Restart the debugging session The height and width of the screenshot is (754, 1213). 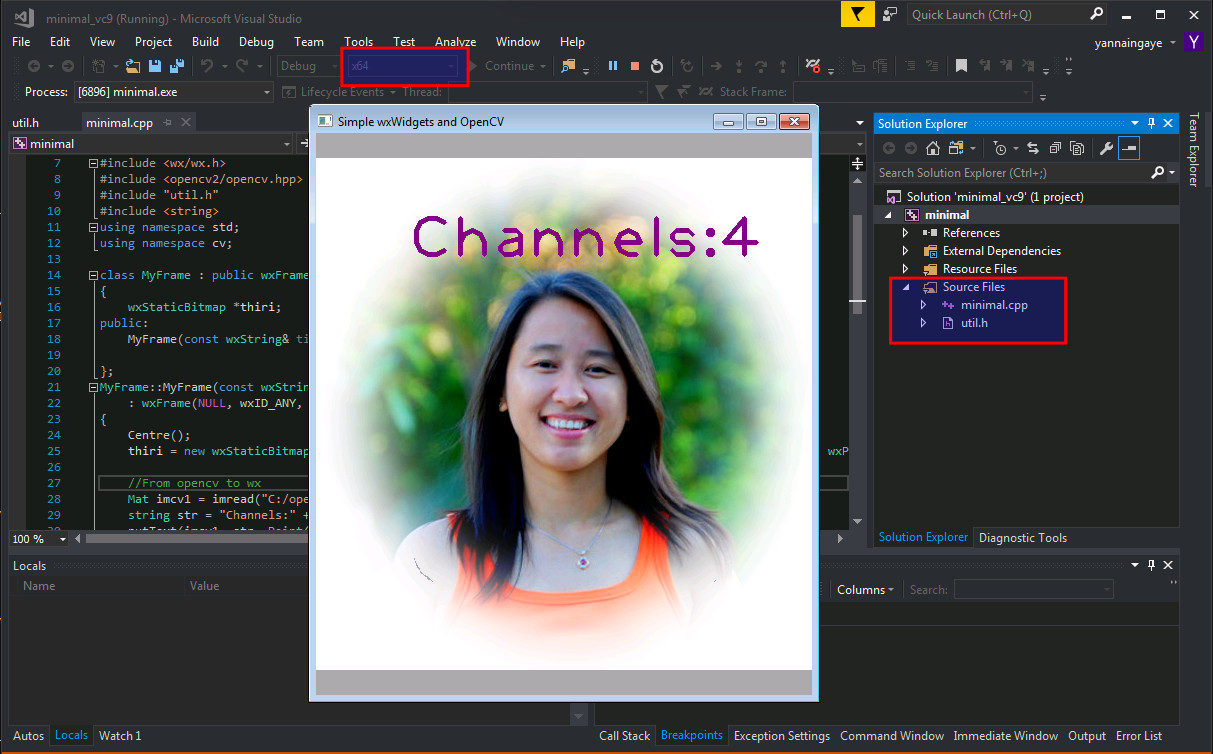[657, 66]
